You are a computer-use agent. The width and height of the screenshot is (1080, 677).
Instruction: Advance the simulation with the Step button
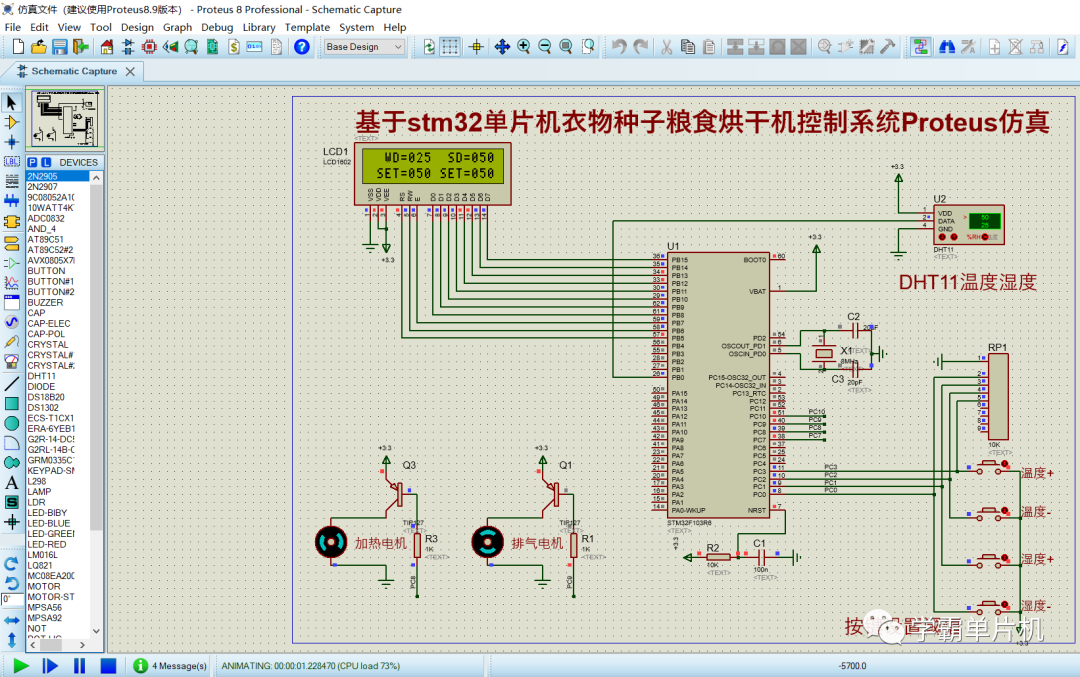click(x=50, y=665)
